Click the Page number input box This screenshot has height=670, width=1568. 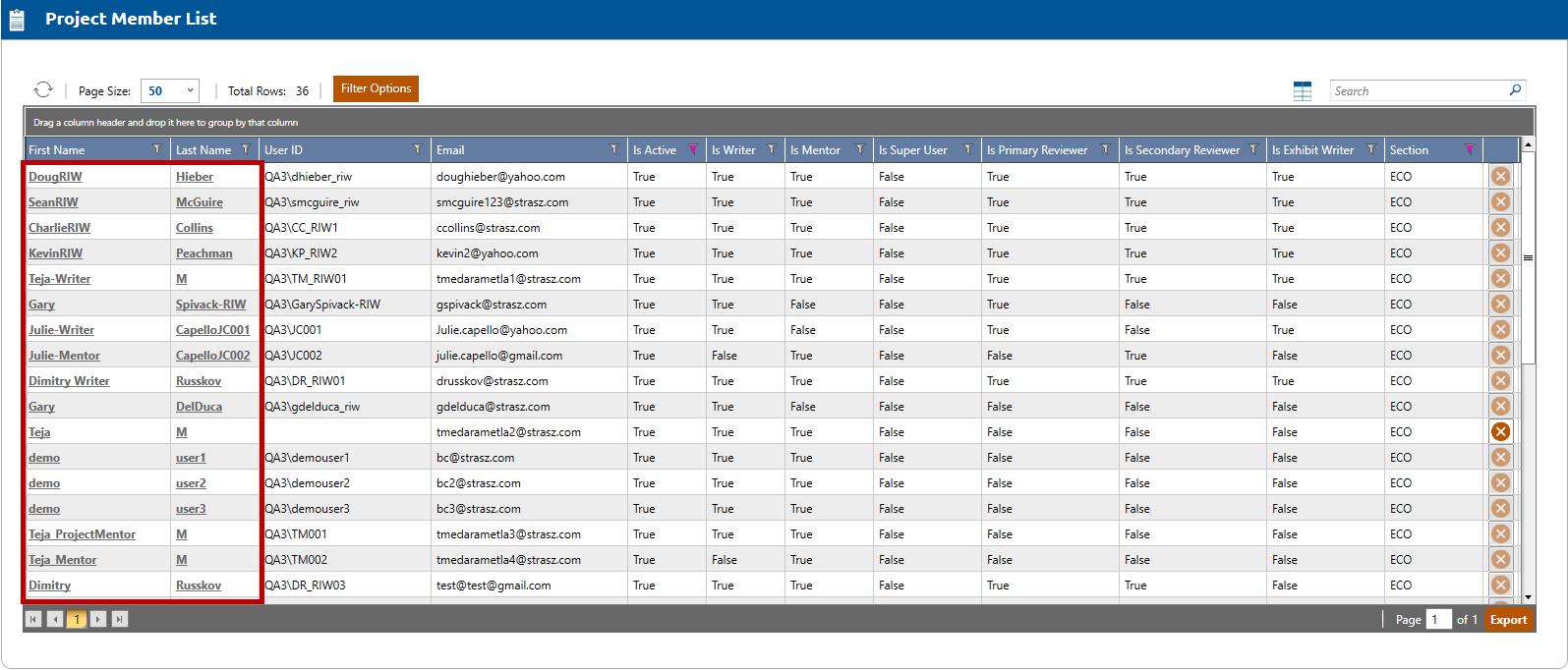[1438, 620]
